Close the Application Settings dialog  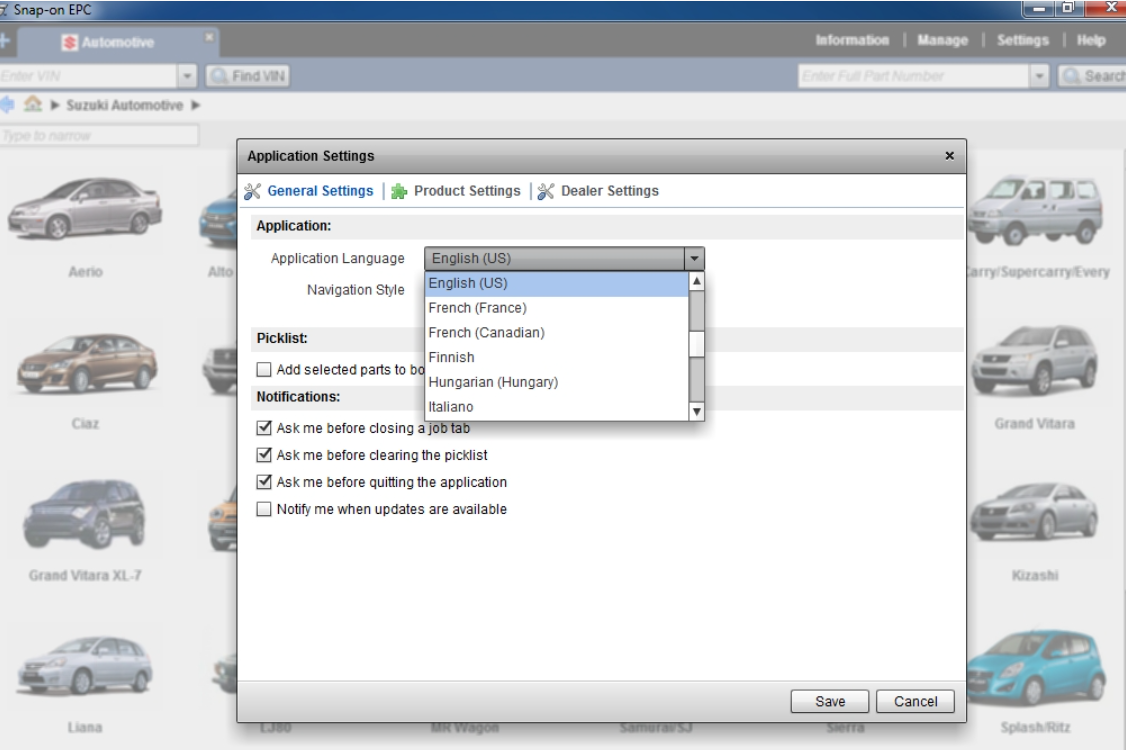[949, 156]
